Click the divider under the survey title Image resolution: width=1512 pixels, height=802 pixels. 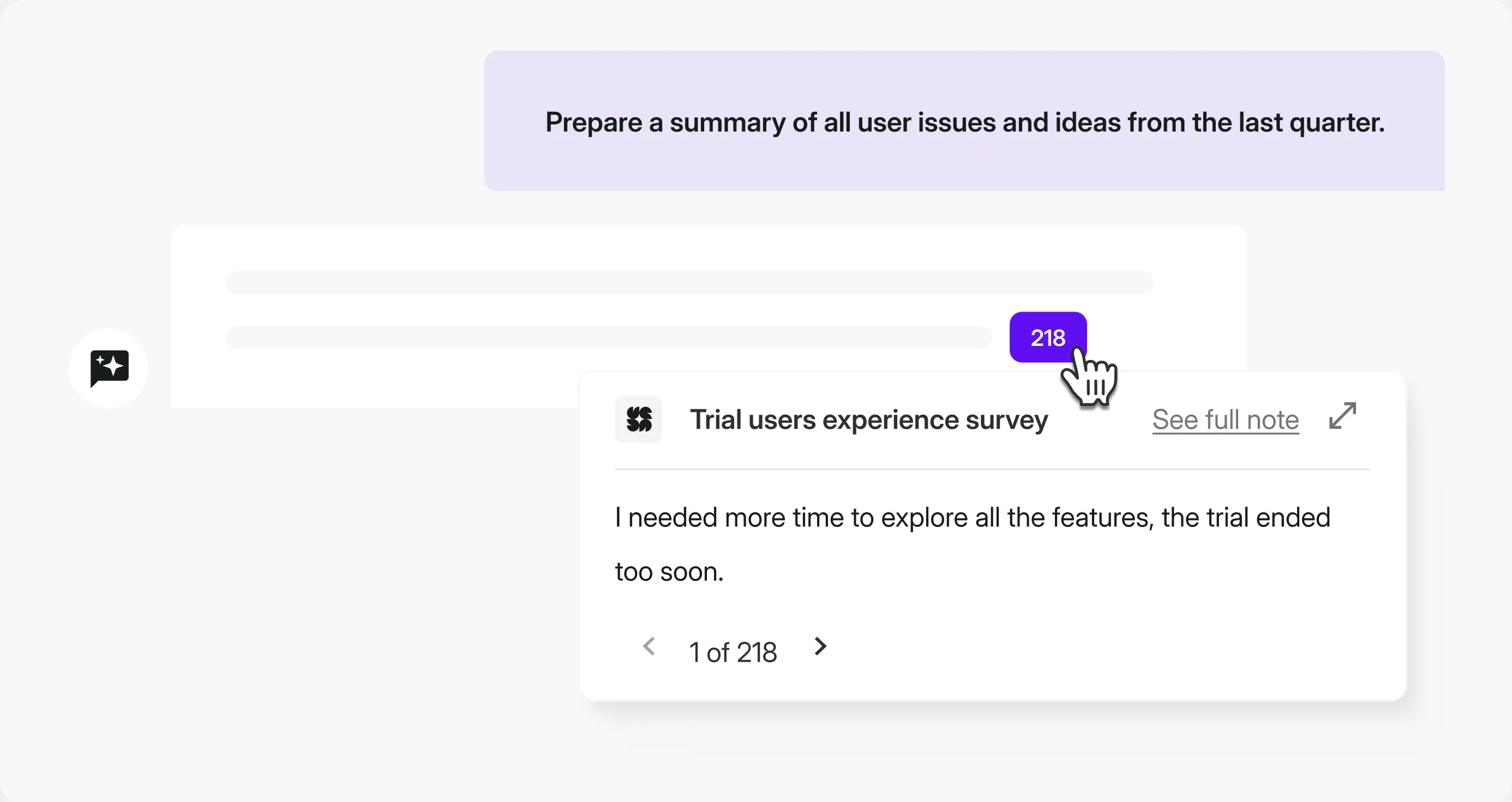(992, 469)
